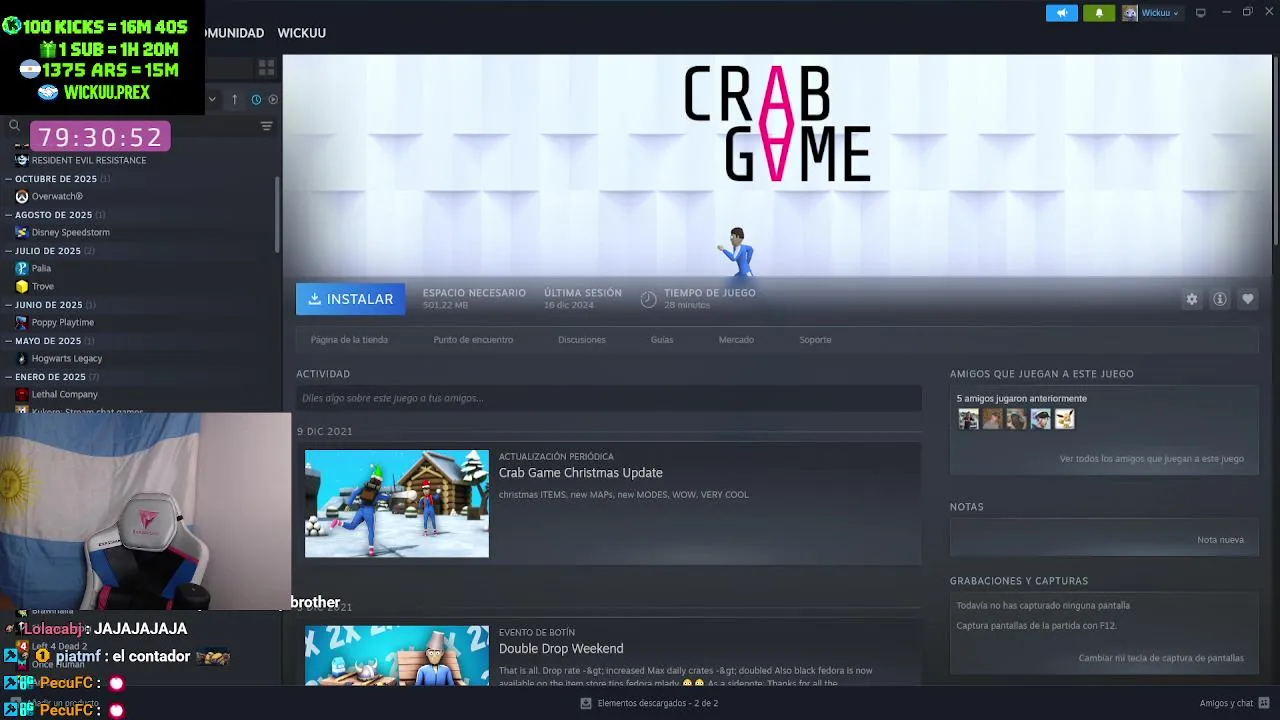Click the game page vertical scrollbar
The height and width of the screenshot is (720, 1280).
pyautogui.click(x=1276, y=150)
